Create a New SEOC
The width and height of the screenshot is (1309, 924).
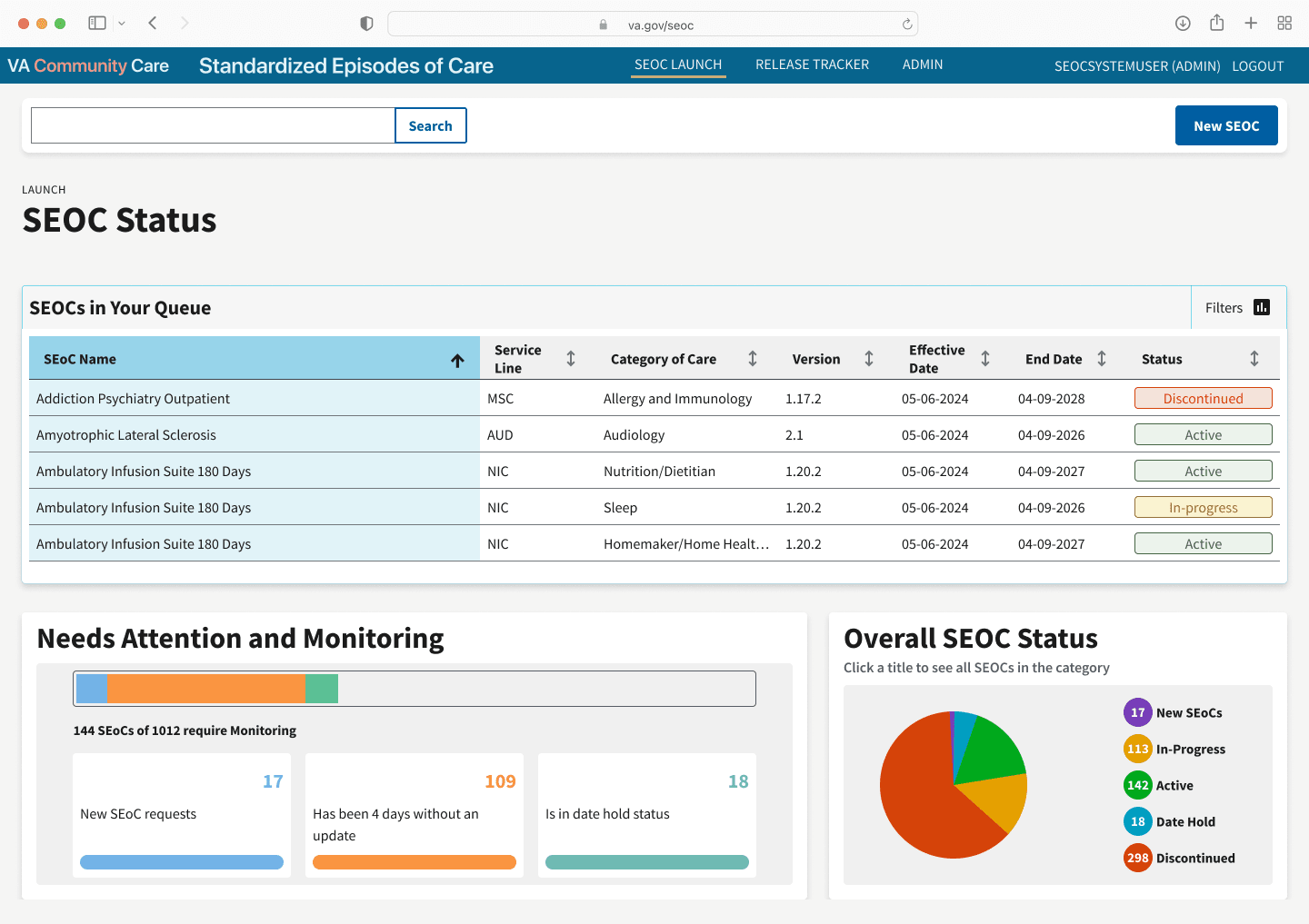point(1226,125)
